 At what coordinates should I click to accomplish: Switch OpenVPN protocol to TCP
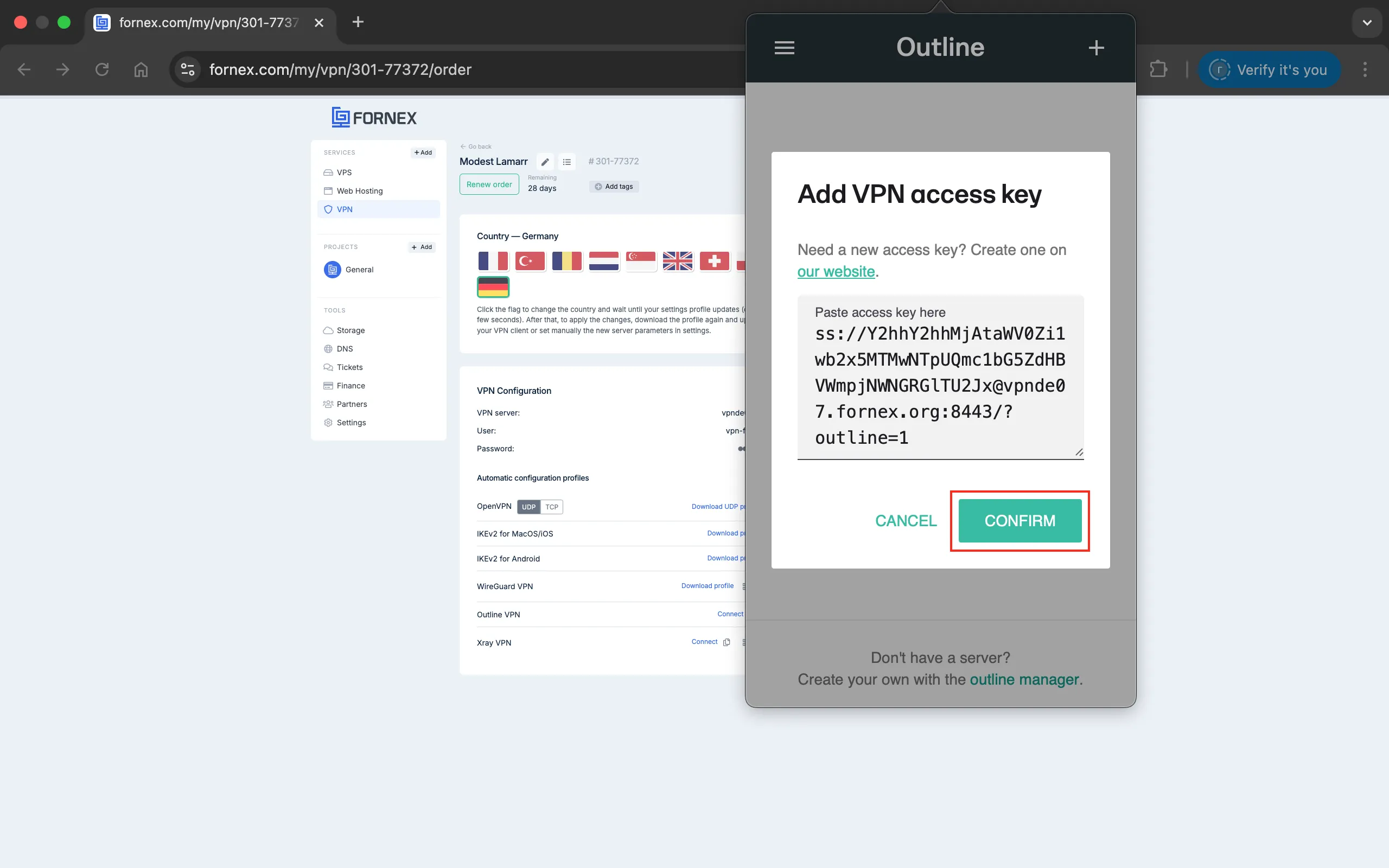[552, 507]
